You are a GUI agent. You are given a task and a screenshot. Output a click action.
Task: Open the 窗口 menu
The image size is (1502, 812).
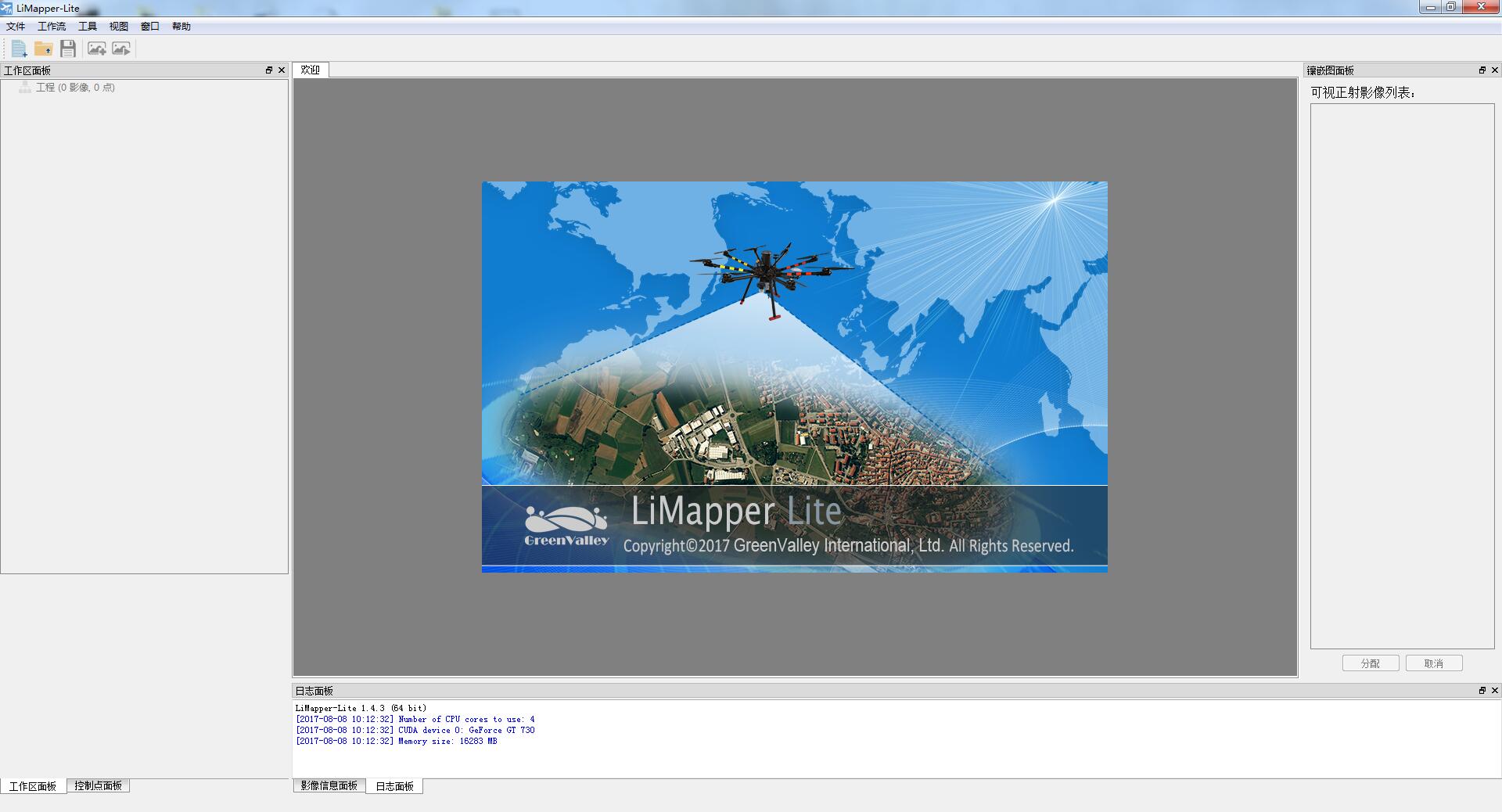(x=150, y=27)
